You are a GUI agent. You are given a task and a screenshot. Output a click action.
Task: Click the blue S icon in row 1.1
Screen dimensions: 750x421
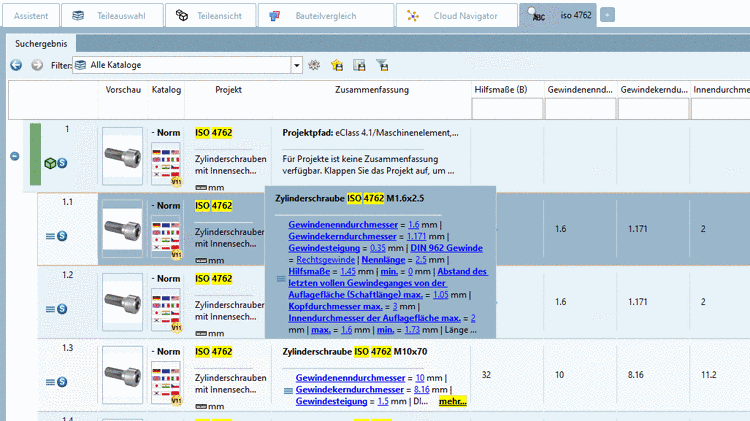tap(62, 236)
